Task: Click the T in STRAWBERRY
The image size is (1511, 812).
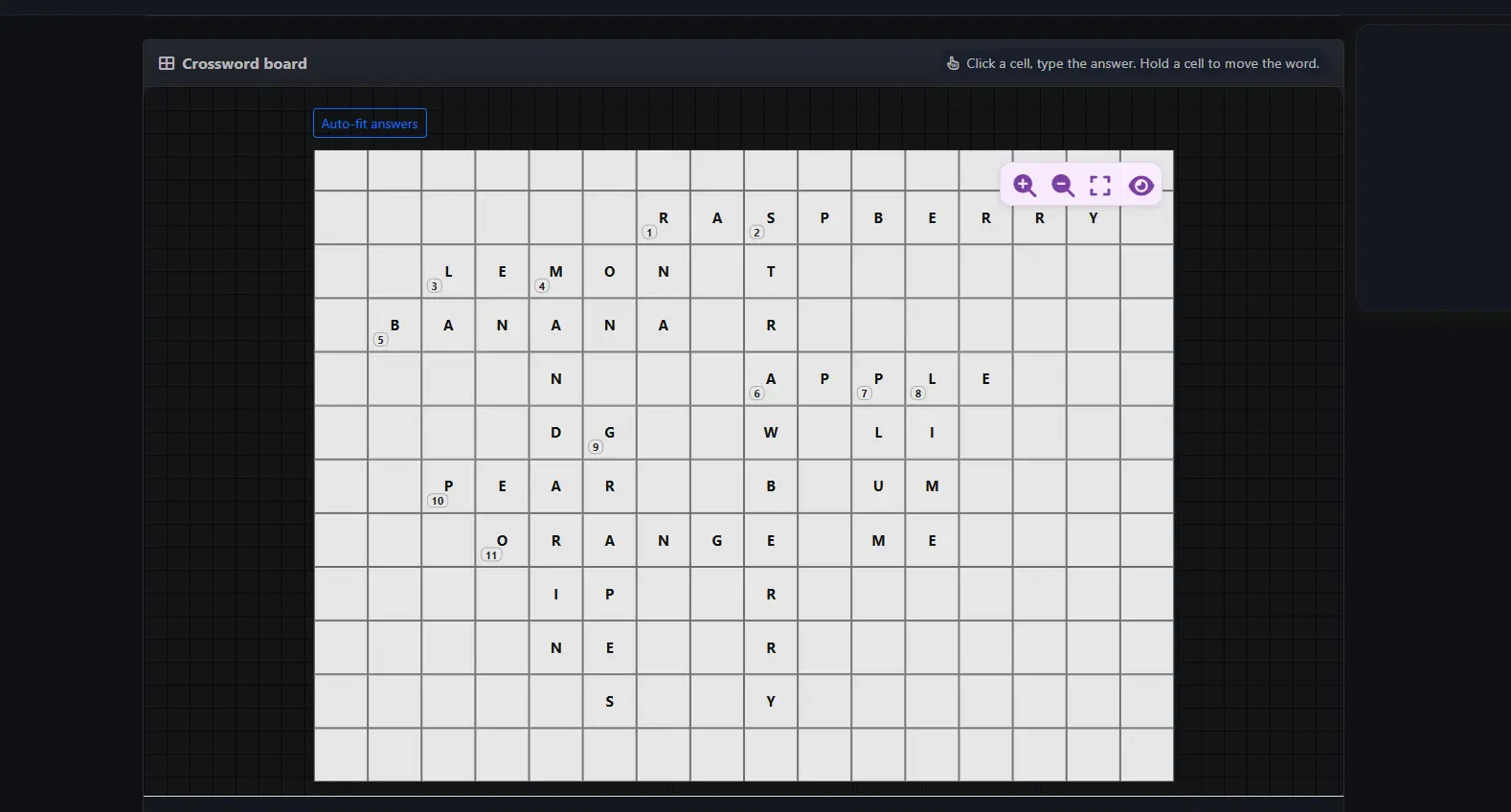Action: 771,271
